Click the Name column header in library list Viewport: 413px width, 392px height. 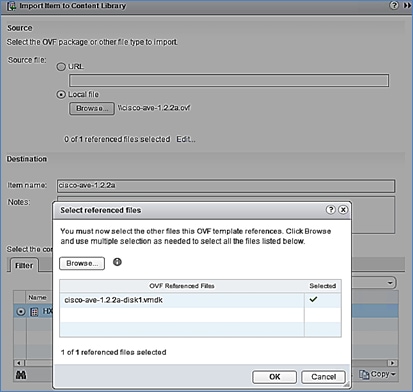[x=37, y=297]
